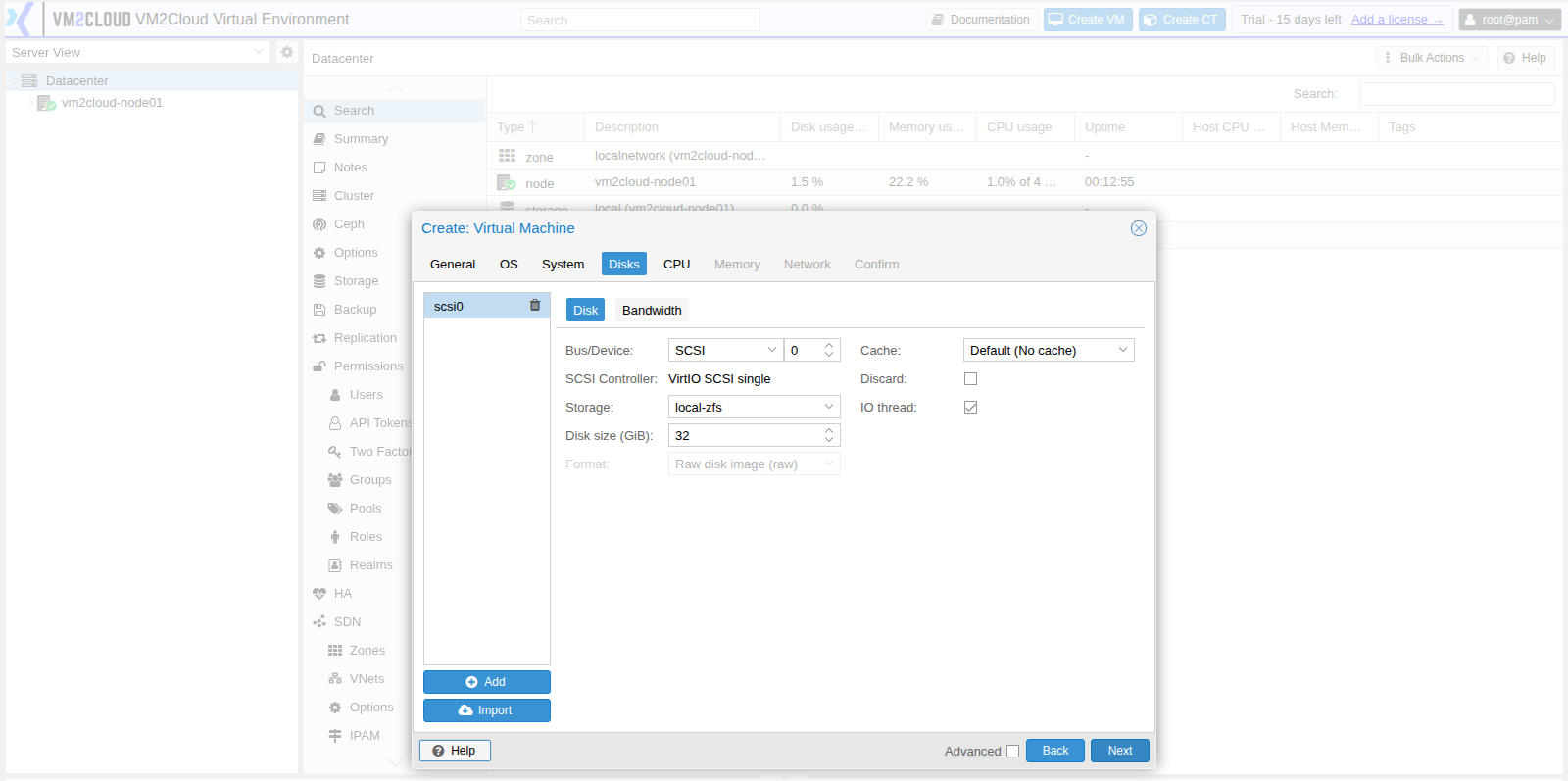Click the Realms icon in sidebar

pyautogui.click(x=335, y=565)
